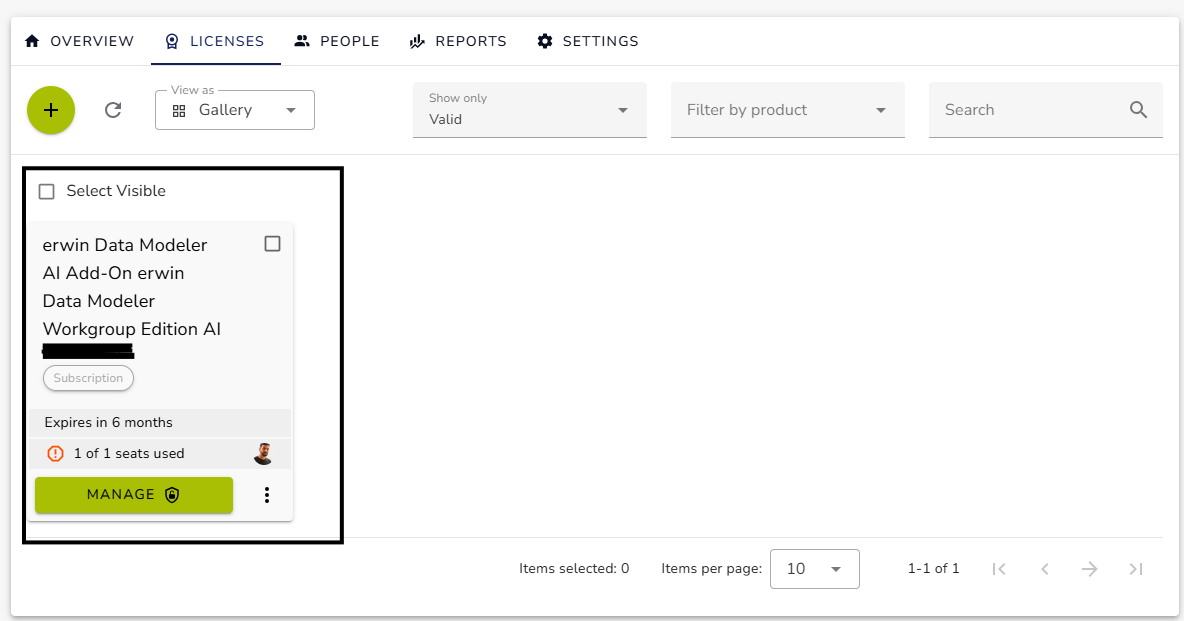Image resolution: width=1184 pixels, height=621 pixels.
Task: Open the Overview tab
Action: click(x=79, y=42)
